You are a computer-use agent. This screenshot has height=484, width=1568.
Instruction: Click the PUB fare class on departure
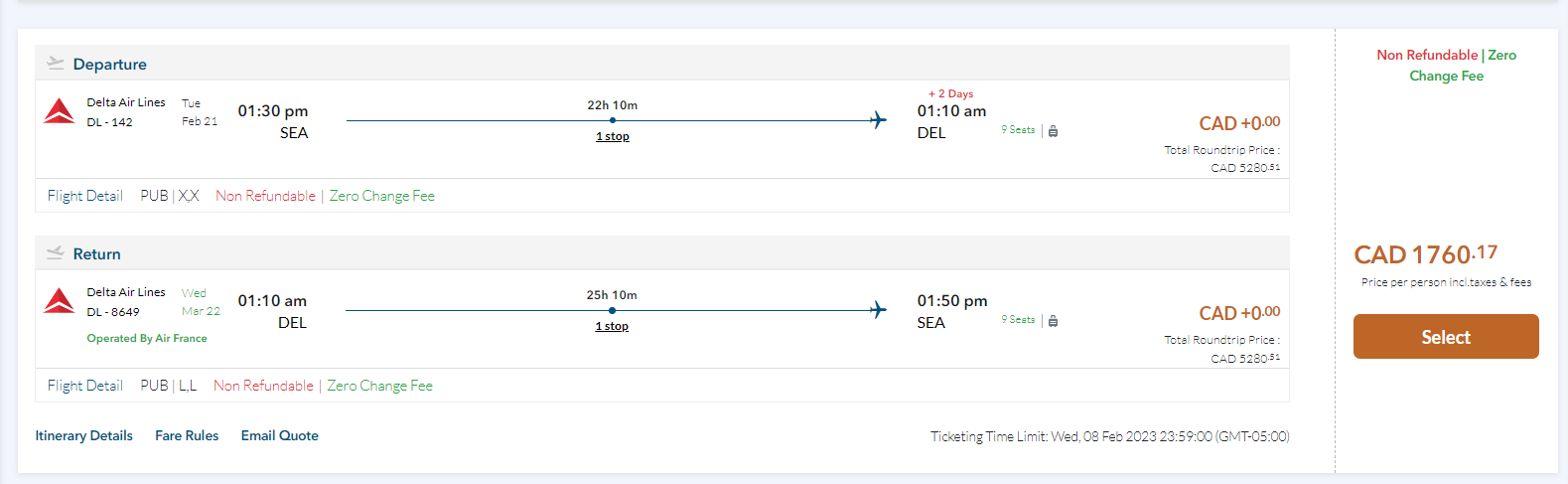154,196
